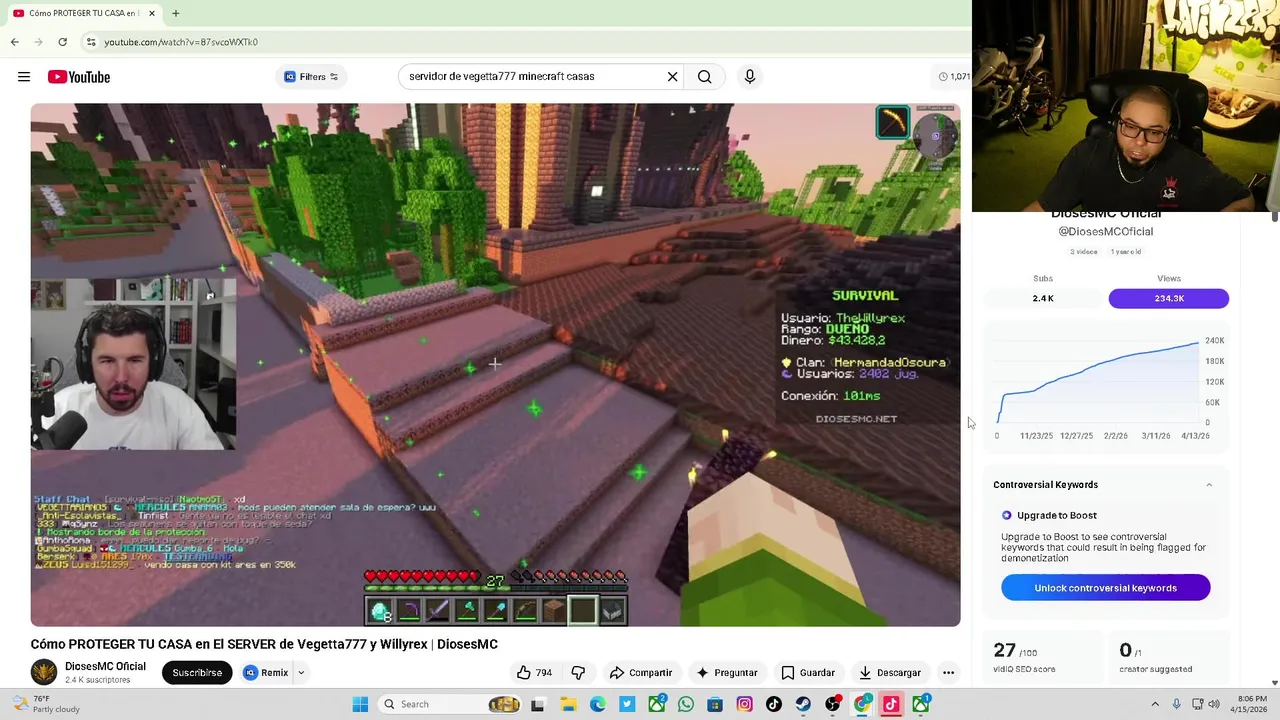1280x720 pixels.
Task: Go back with the browser arrow
Action: (x=15, y=42)
